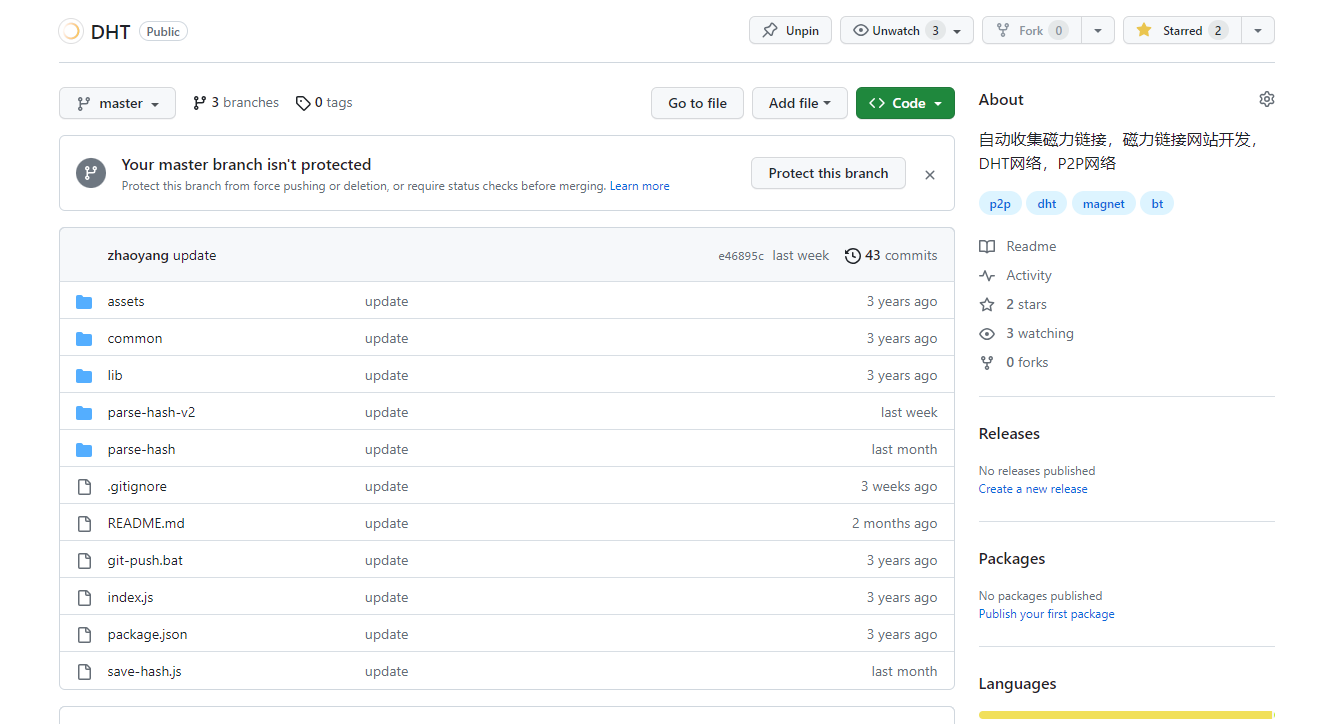The width and height of the screenshot is (1342, 724).
Task: Click the tag icon beside 0 tags
Action: (x=303, y=103)
